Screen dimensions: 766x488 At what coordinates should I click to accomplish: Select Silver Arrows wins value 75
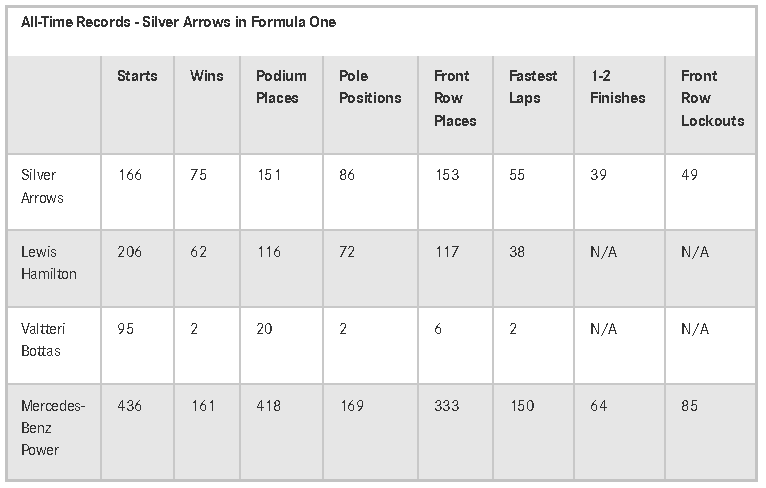[198, 174]
